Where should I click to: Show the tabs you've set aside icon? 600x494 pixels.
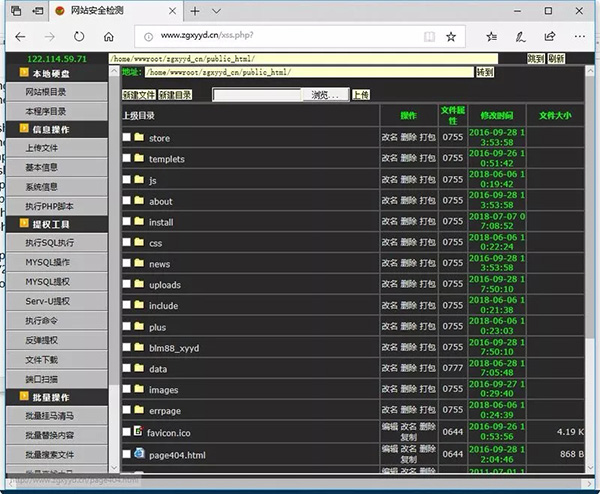coord(16,11)
